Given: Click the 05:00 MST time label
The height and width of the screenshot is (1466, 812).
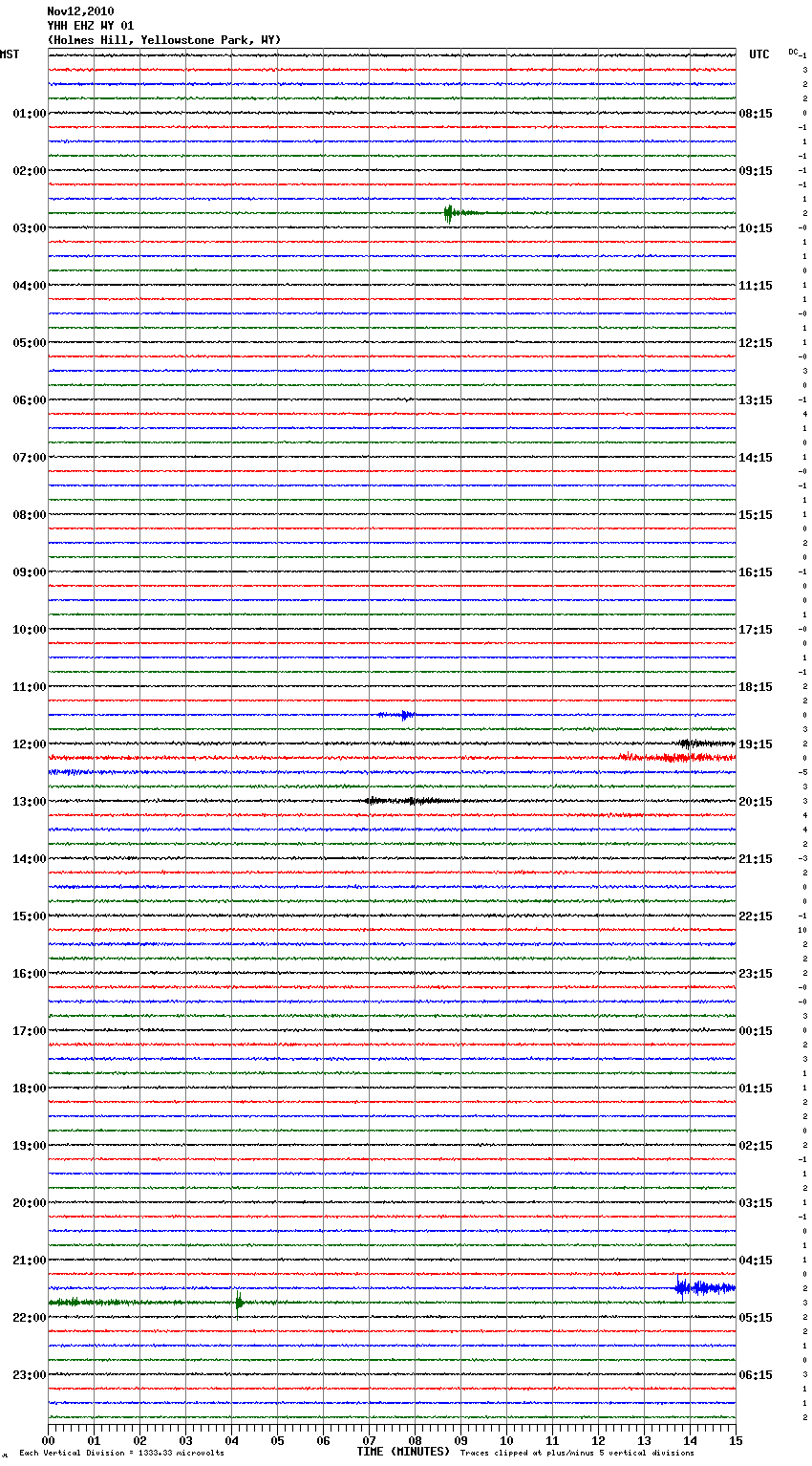Looking at the screenshot, I should coord(30,343).
